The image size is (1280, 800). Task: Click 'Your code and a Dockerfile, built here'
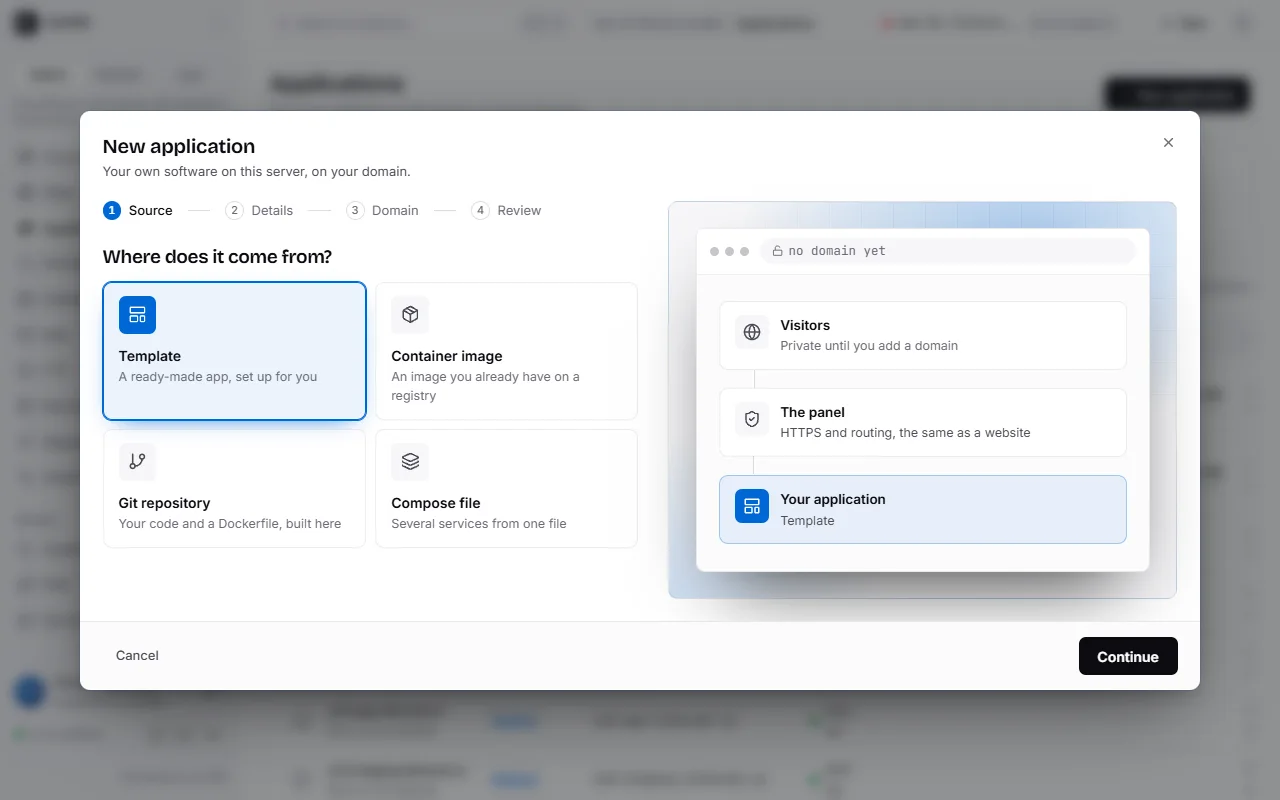tap(230, 524)
